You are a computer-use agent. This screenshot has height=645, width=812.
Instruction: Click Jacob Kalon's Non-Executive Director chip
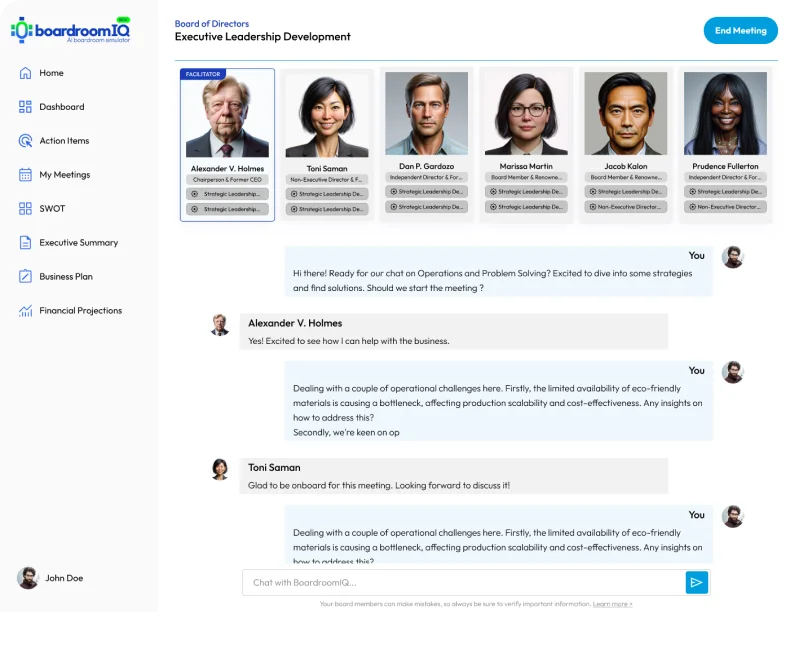626,207
